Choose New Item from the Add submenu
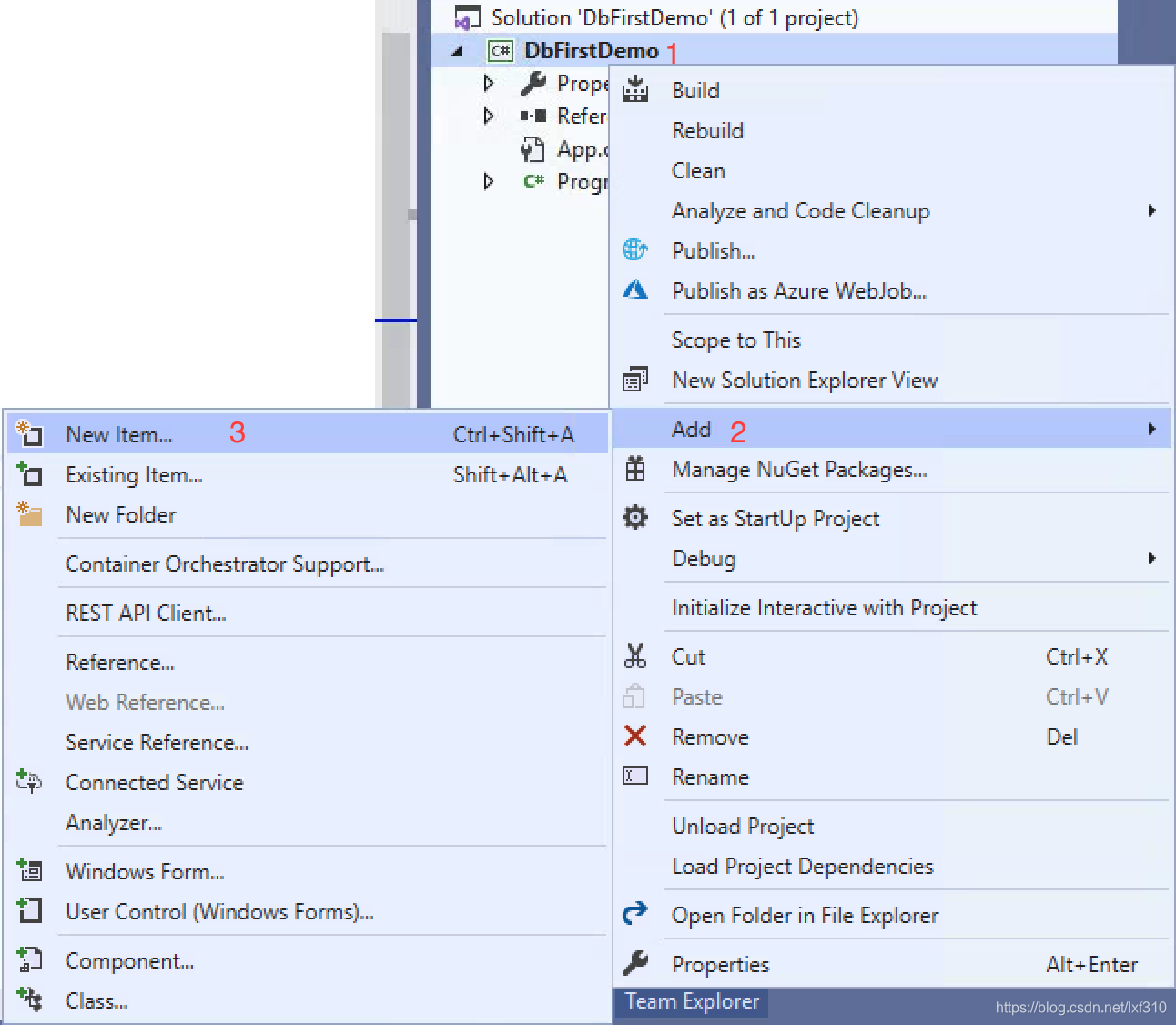 pyautogui.click(x=118, y=434)
